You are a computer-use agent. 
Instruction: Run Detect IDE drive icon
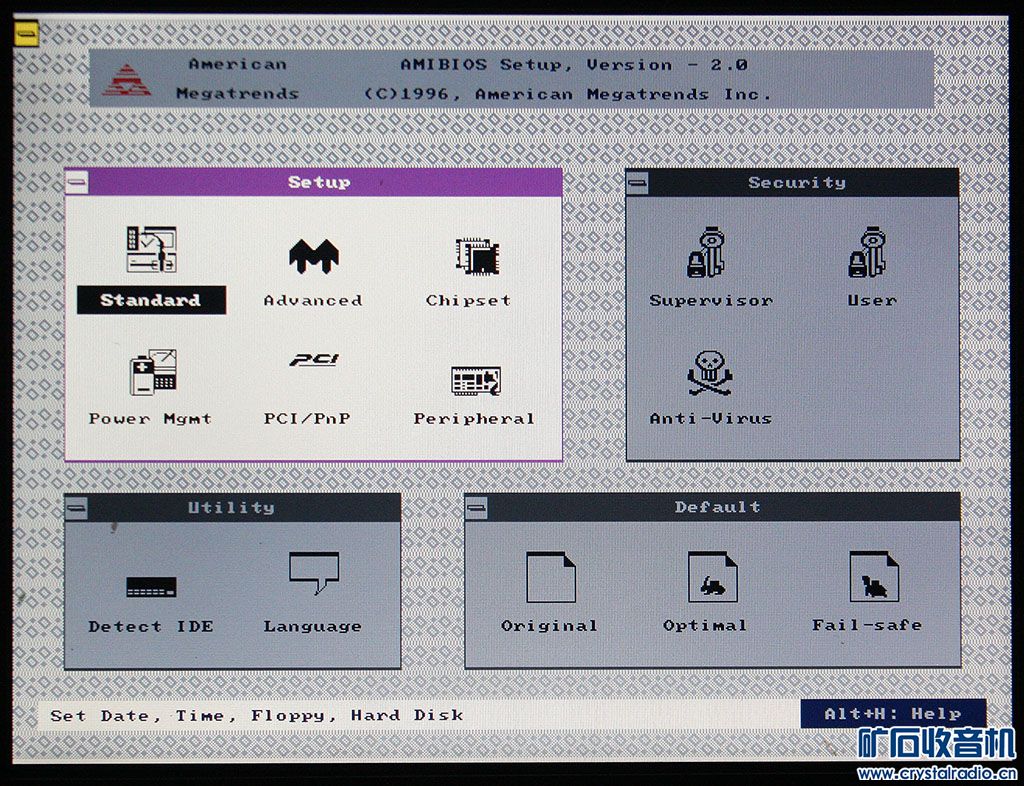point(151,587)
